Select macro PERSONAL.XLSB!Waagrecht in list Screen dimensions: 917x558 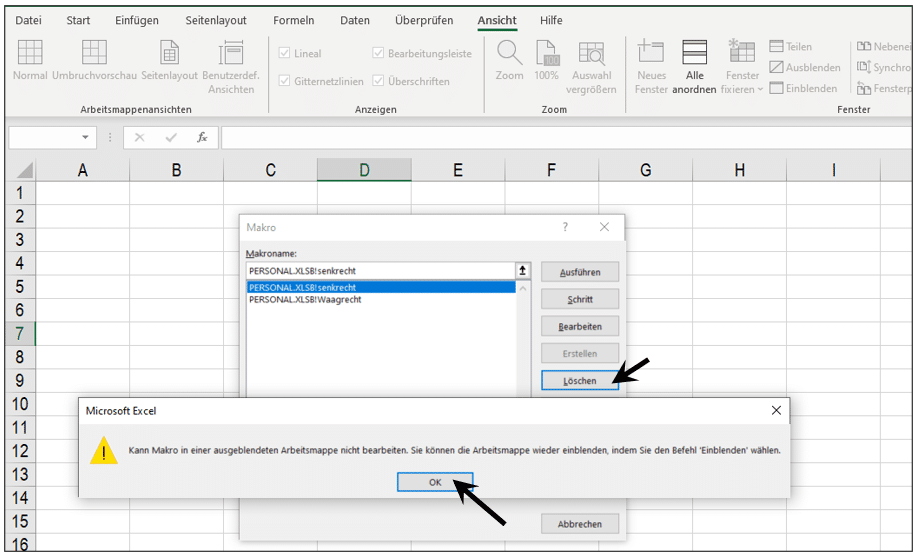pos(305,300)
